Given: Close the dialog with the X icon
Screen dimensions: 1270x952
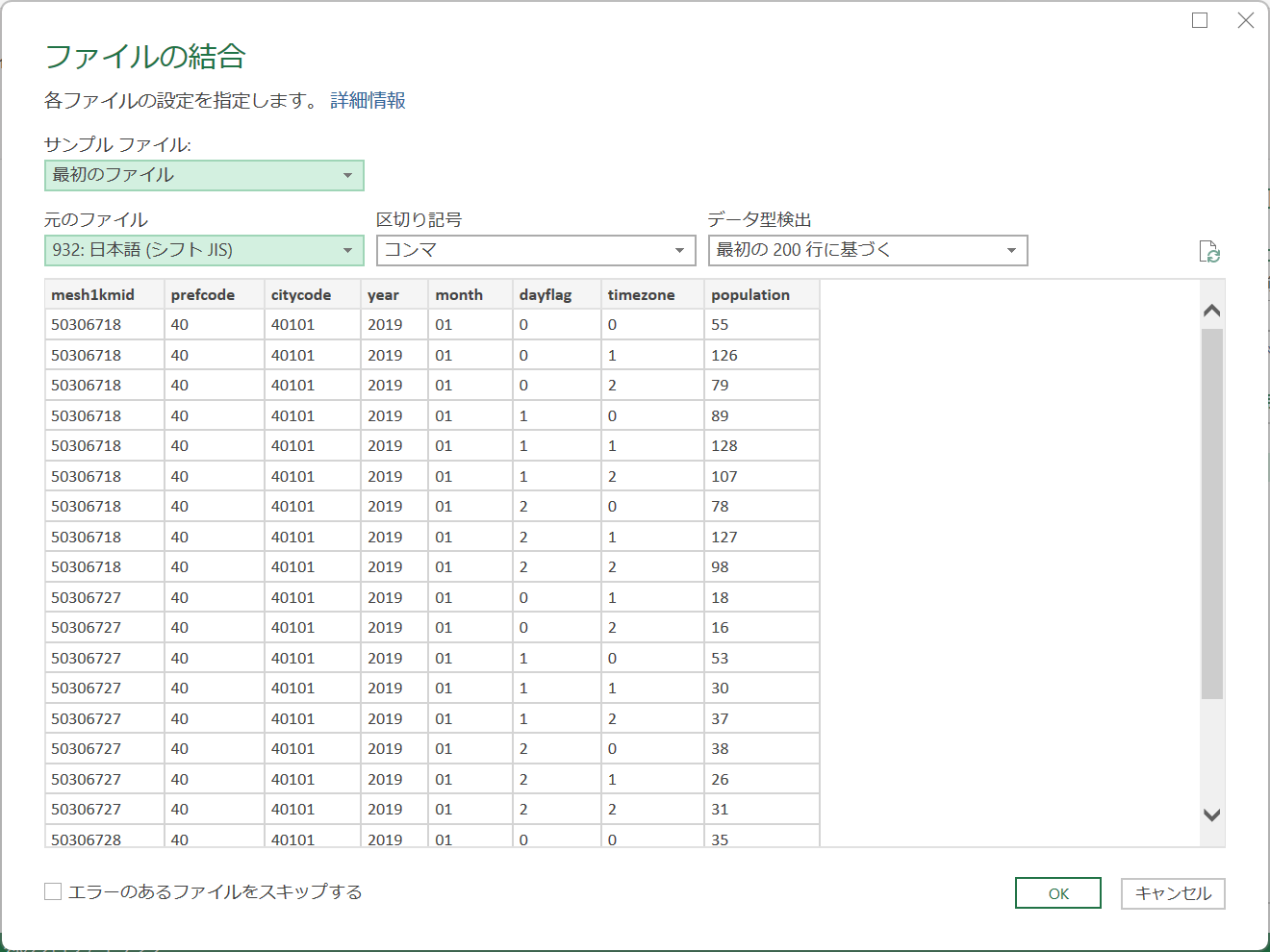Looking at the screenshot, I should (x=1245, y=20).
